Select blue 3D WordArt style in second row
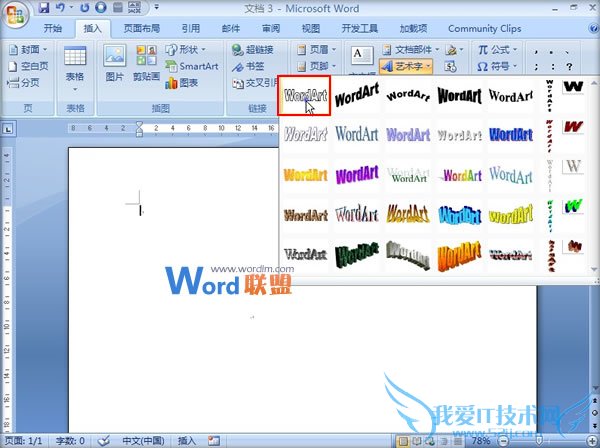The image size is (600, 448). click(510, 135)
